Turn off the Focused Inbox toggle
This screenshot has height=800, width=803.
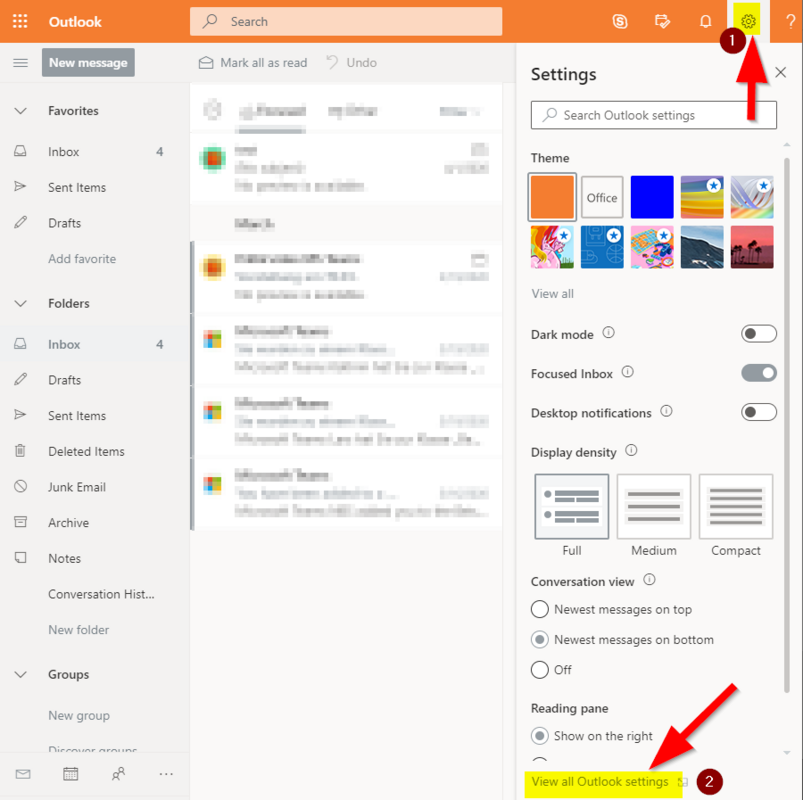click(x=758, y=373)
